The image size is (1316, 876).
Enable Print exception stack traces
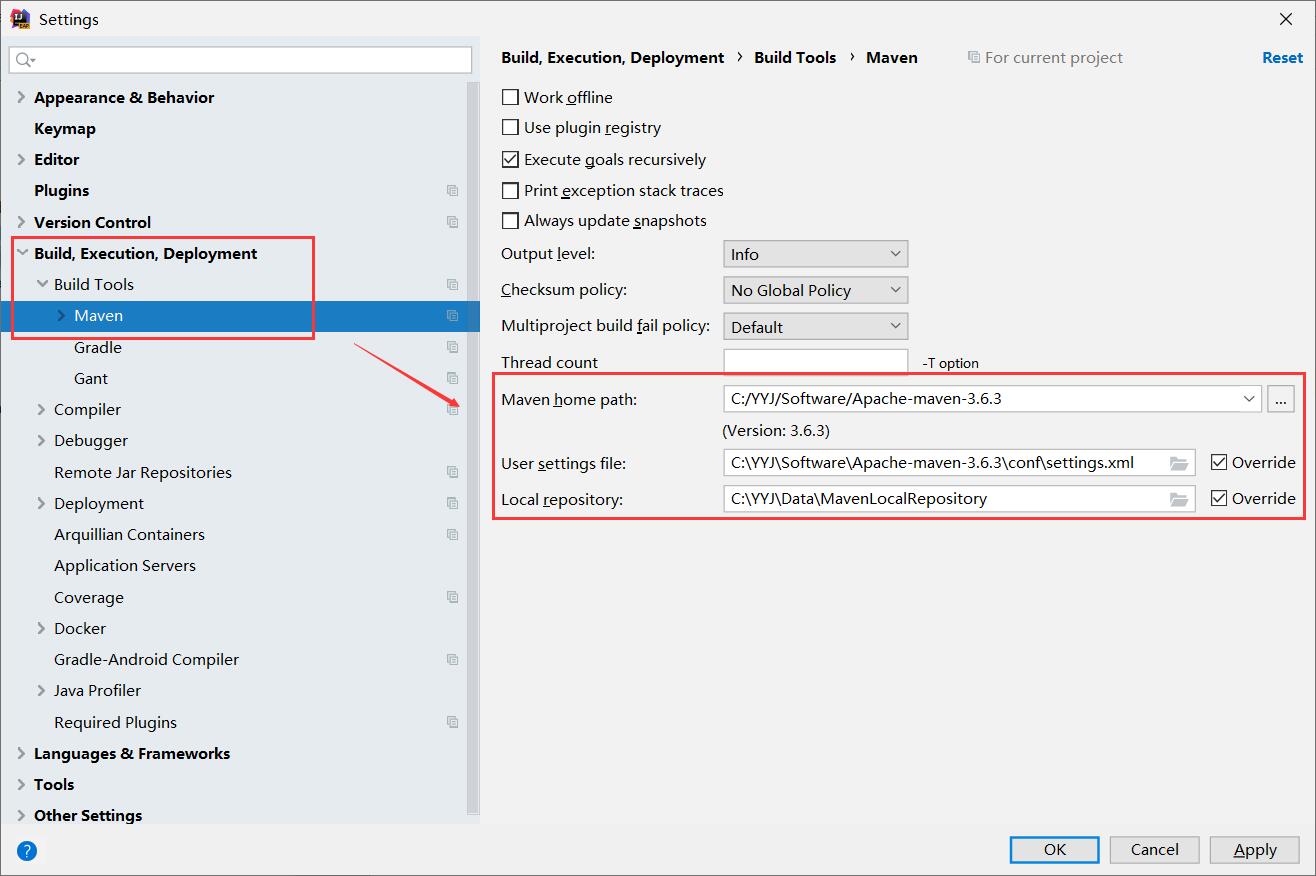pyautogui.click(x=510, y=190)
